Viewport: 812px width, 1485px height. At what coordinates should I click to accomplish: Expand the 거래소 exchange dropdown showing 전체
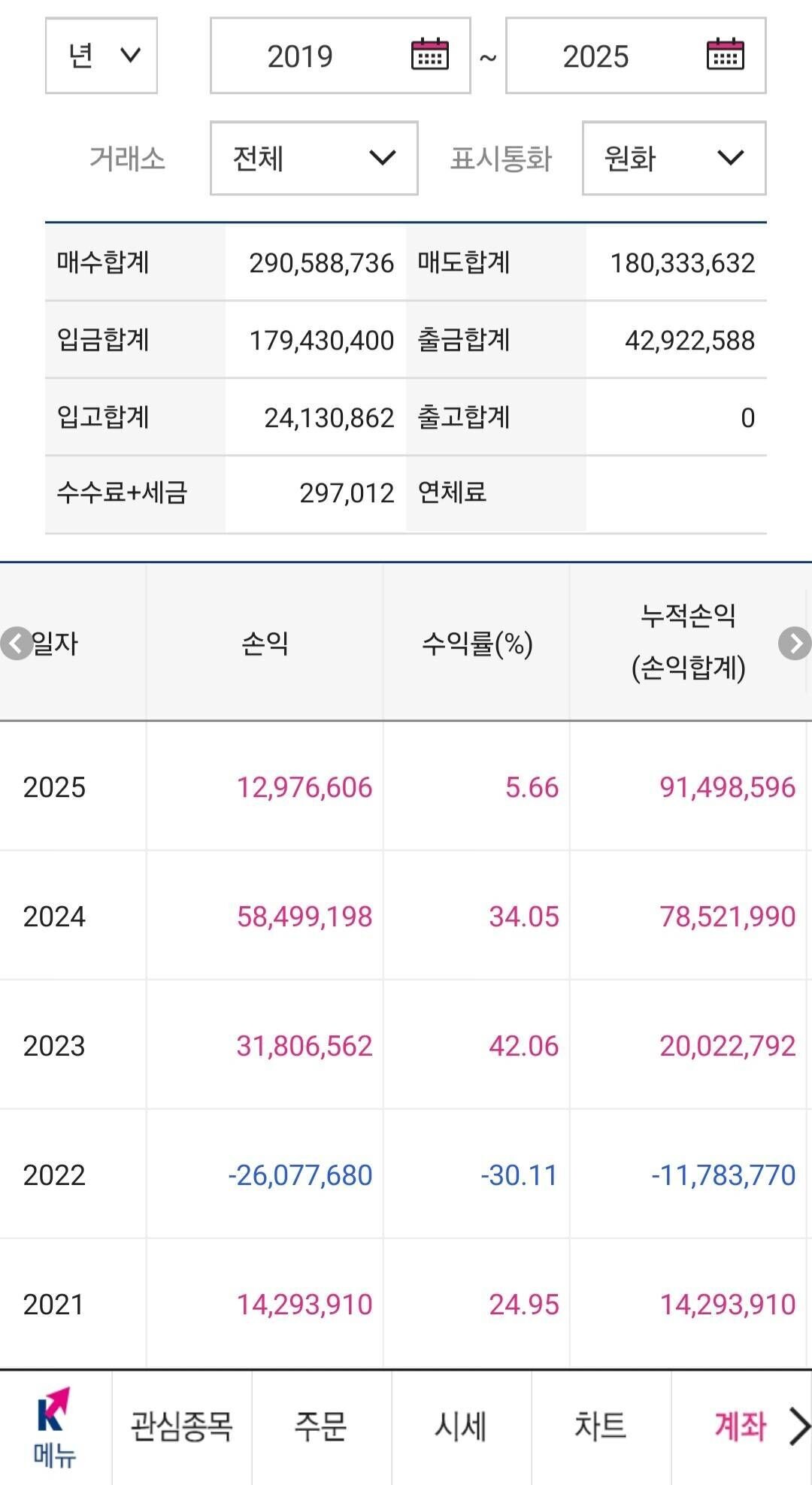pyautogui.click(x=314, y=159)
